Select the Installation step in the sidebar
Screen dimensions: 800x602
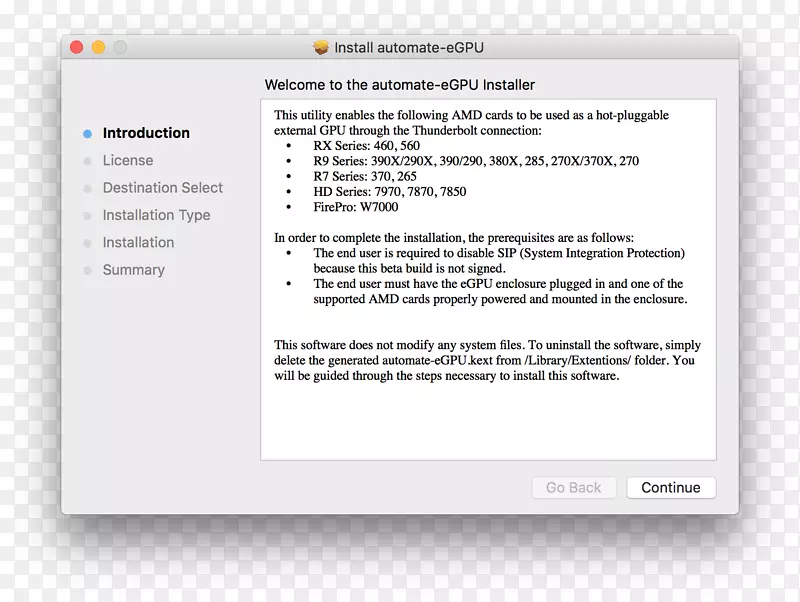(x=138, y=242)
